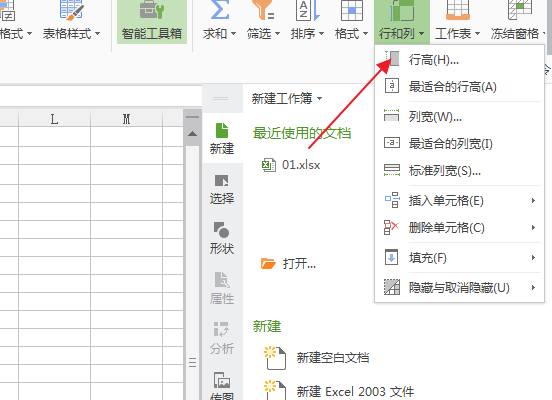Select column M header
Image resolution: width=552 pixels, height=400 pixels.
(126, 119)
